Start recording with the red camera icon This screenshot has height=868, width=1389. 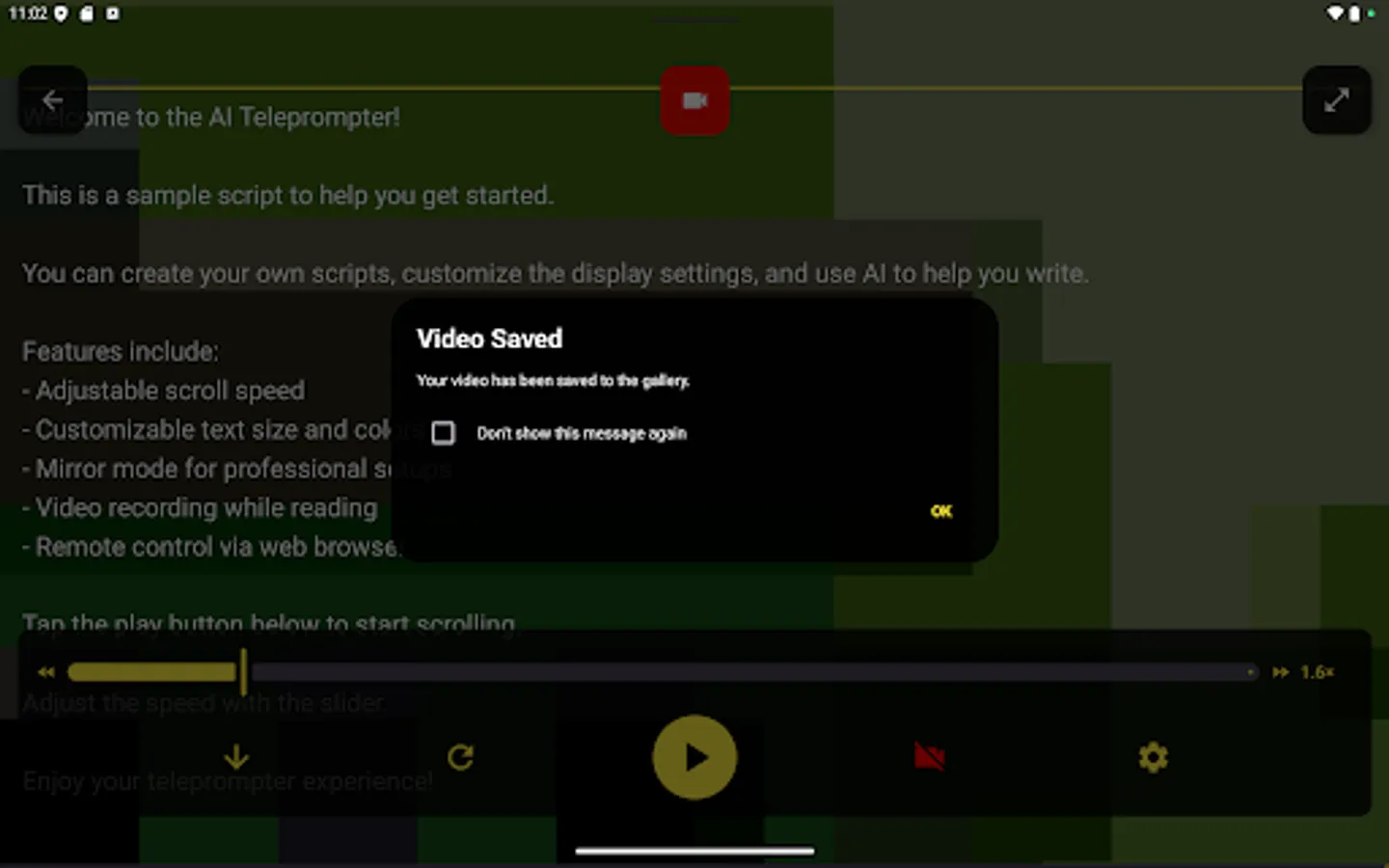click(x=694, y=100)
